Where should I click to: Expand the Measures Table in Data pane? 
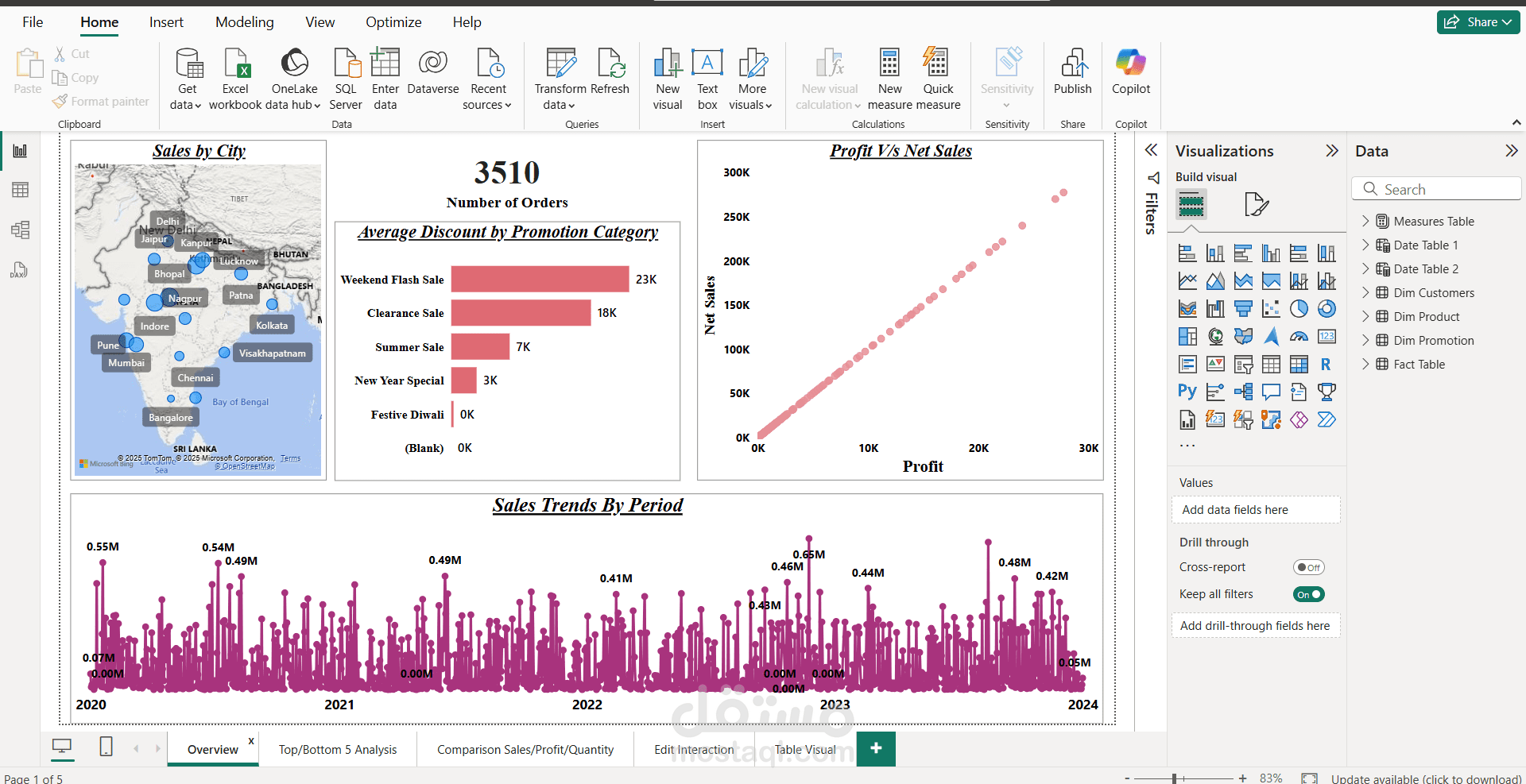(1365, 221)
